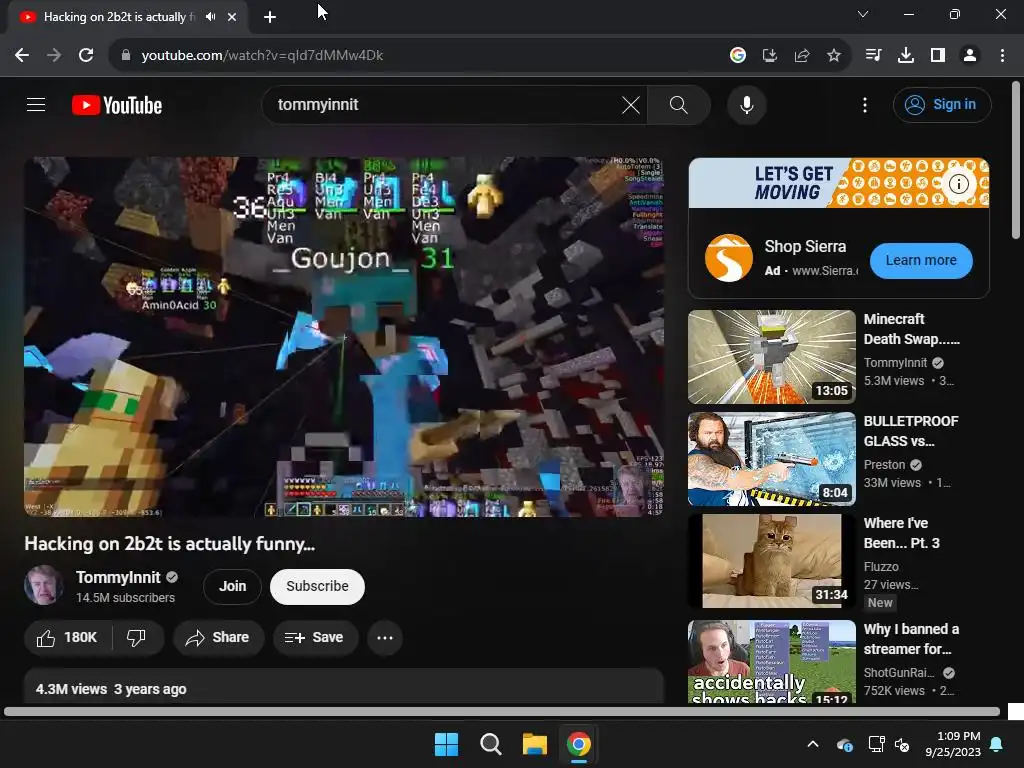The width and height of the screenshot is (1024, 768).
Task: Open Windows Start menu
Action: (447, 744)
